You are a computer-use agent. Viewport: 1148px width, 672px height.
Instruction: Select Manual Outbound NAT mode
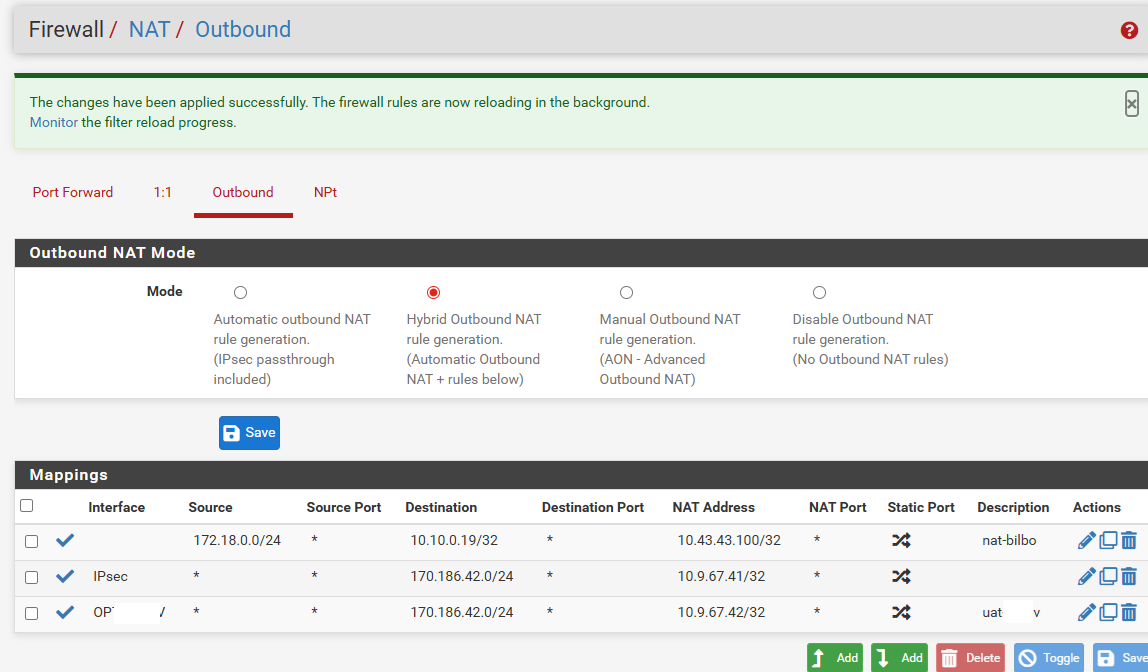(626, 293)
